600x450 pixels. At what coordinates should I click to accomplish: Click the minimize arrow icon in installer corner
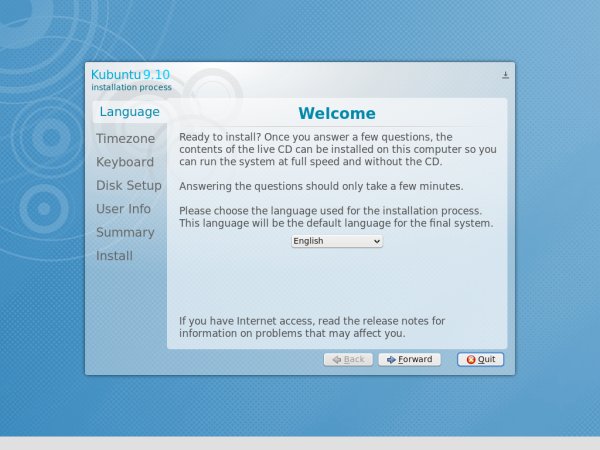pyautogui.click(x=505, y=75)
